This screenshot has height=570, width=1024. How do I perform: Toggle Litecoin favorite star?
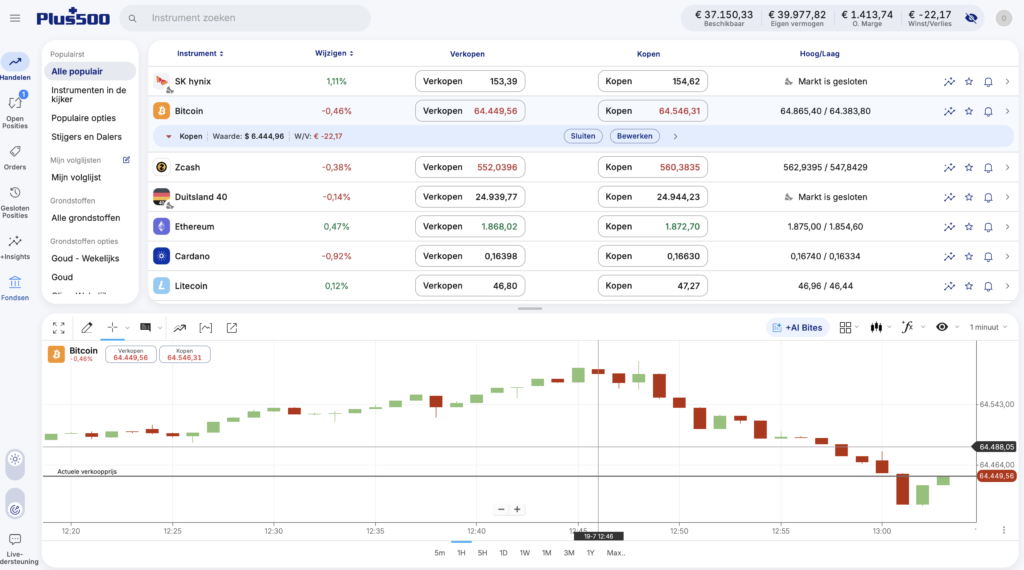coord(969,286)
